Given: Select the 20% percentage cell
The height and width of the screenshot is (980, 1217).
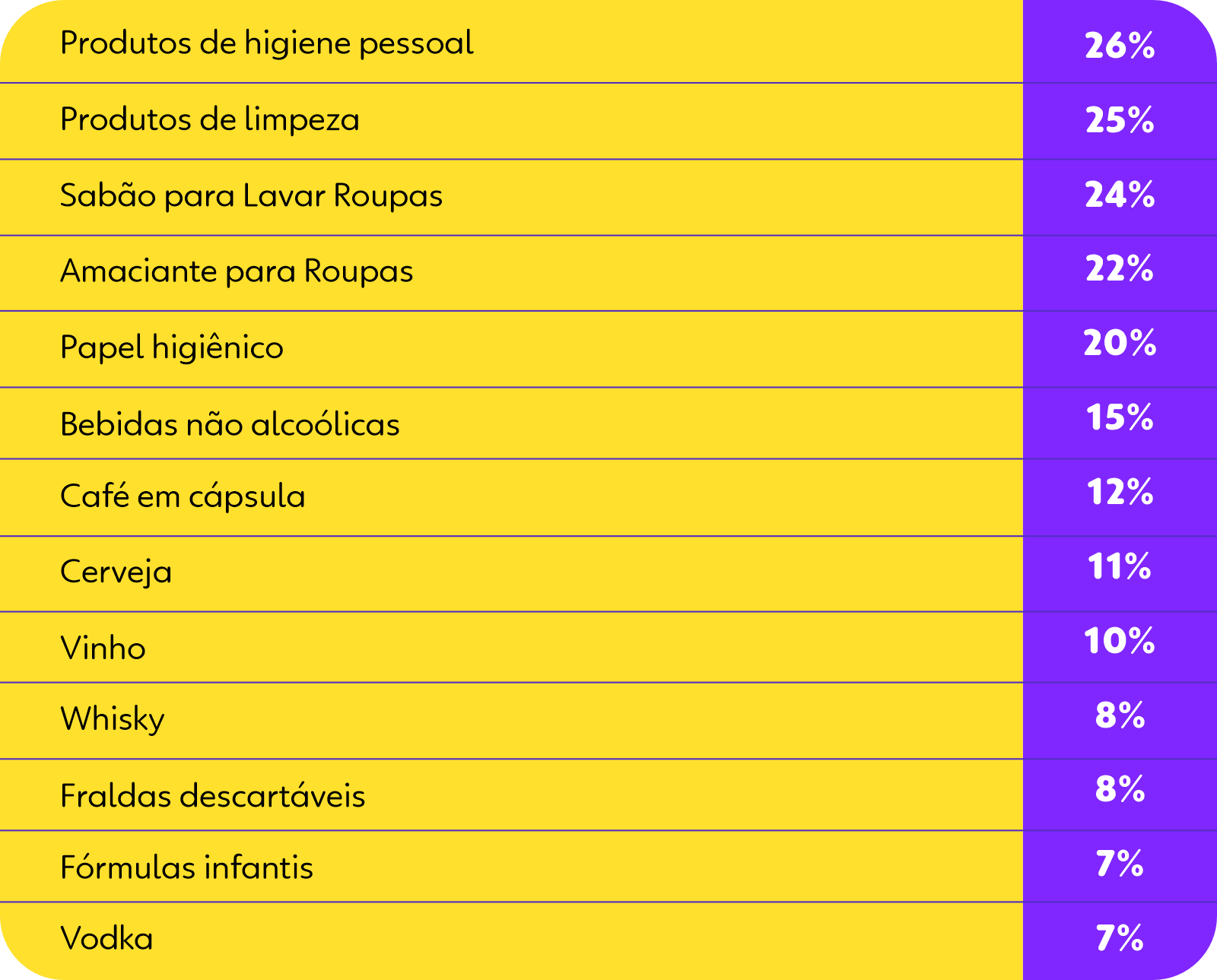Looking at the screenshot, I should click(1120, 343).
